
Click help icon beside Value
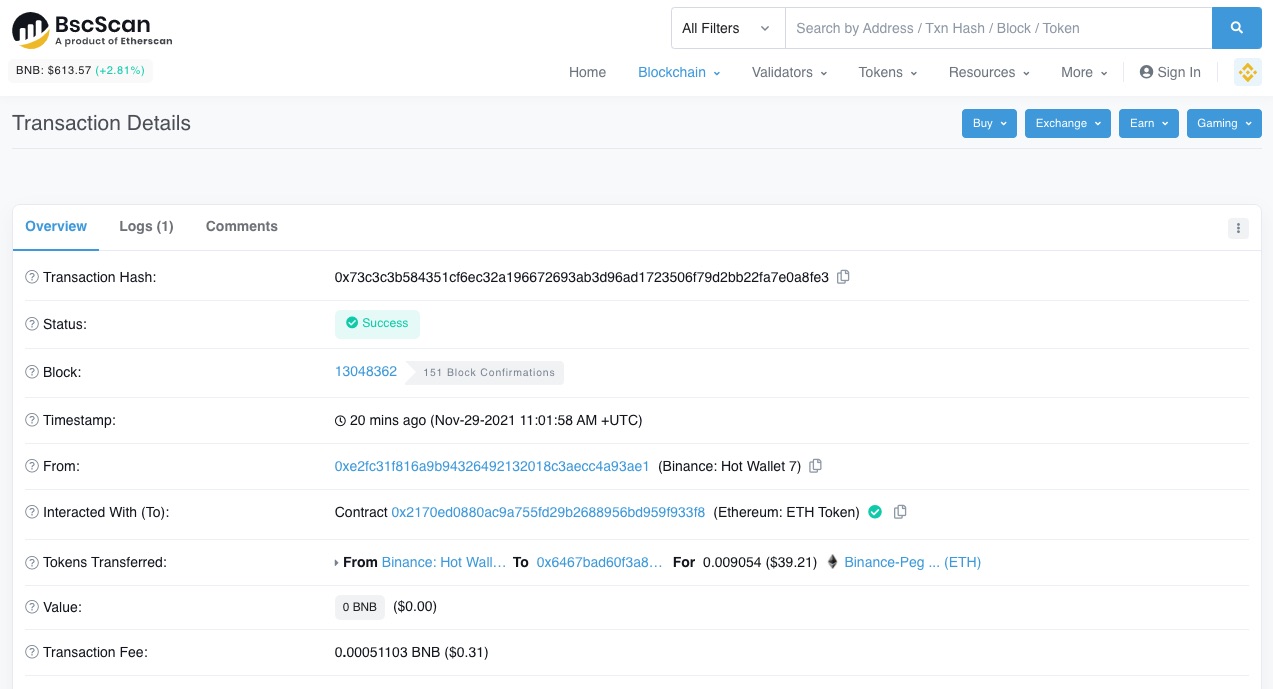pos(32,606)
